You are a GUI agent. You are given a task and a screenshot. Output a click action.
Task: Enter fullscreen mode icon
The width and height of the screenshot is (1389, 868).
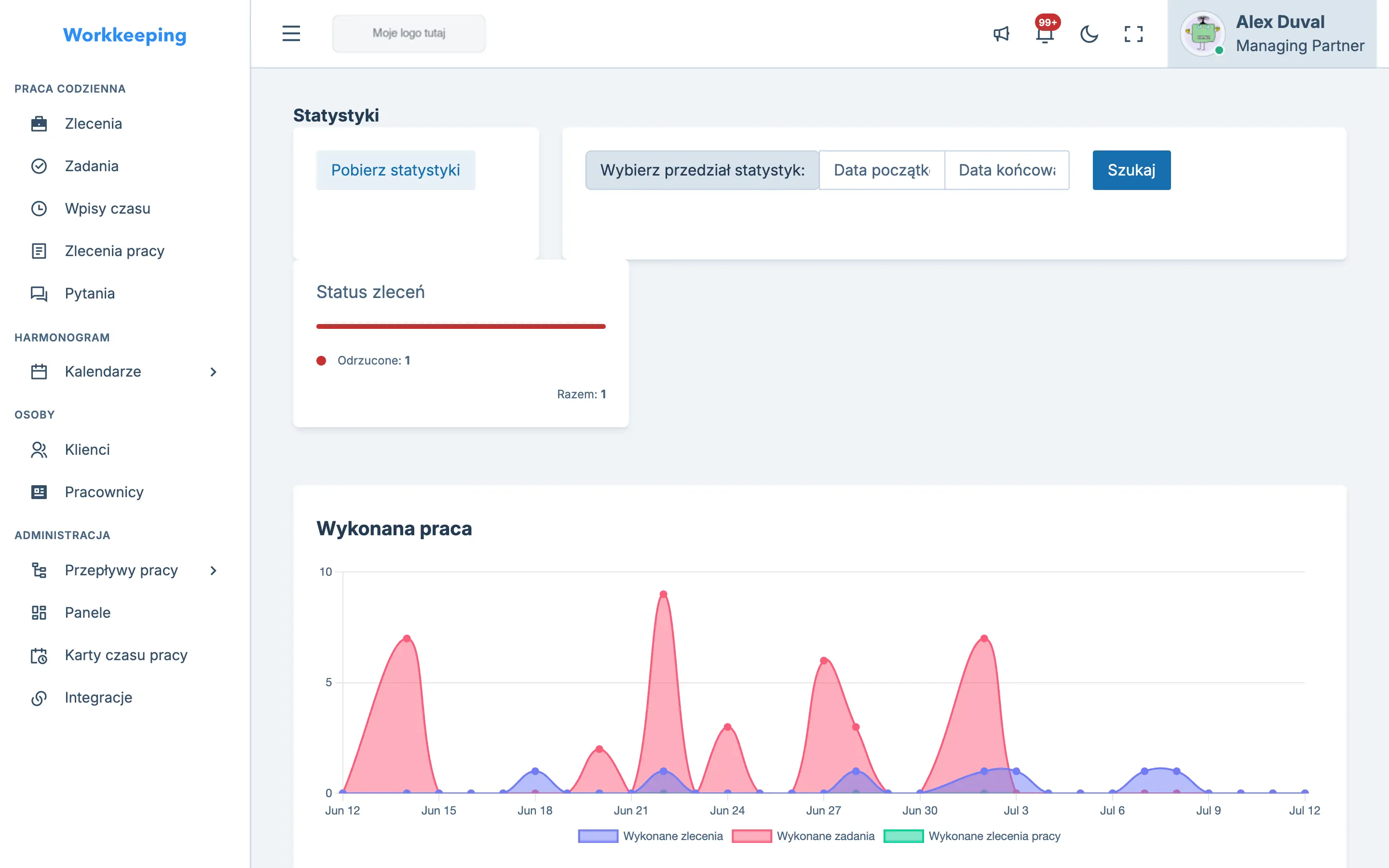tap(1133, 34)
